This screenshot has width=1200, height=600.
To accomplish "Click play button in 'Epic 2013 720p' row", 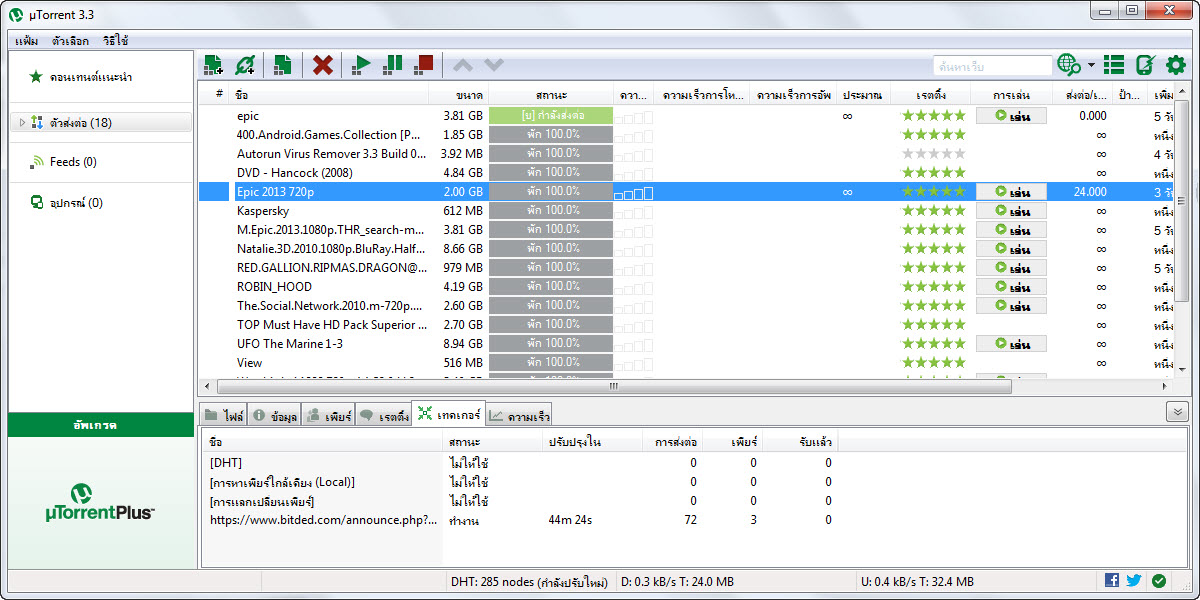I will [x=1011, y=192].
